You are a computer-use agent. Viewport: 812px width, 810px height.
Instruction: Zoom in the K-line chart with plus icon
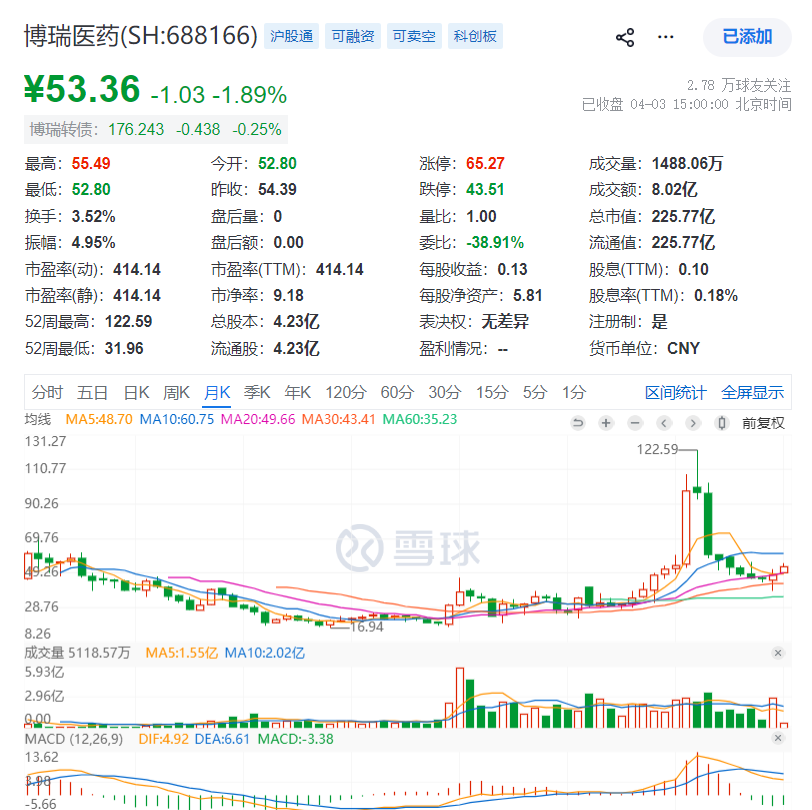tap(606, 423)
